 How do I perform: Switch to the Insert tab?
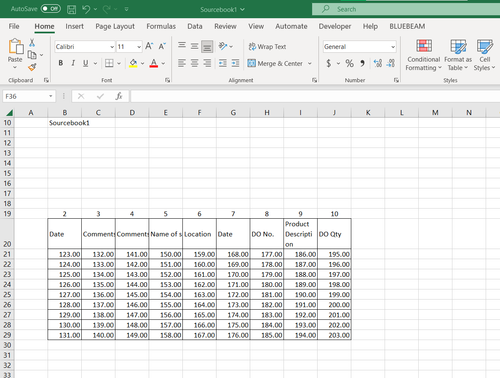74,26
